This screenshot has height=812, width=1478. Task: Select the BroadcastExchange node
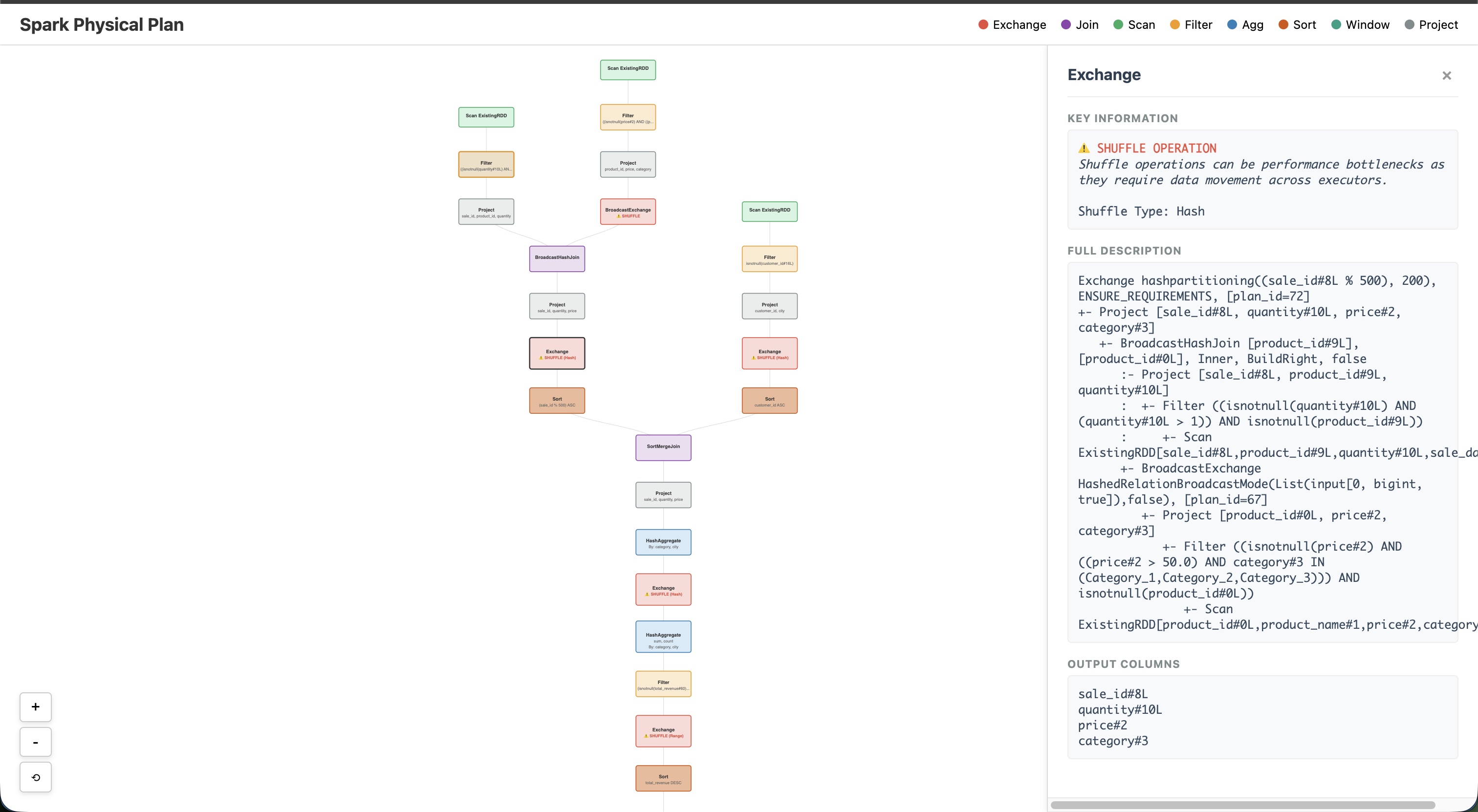(x=628, y=212)
